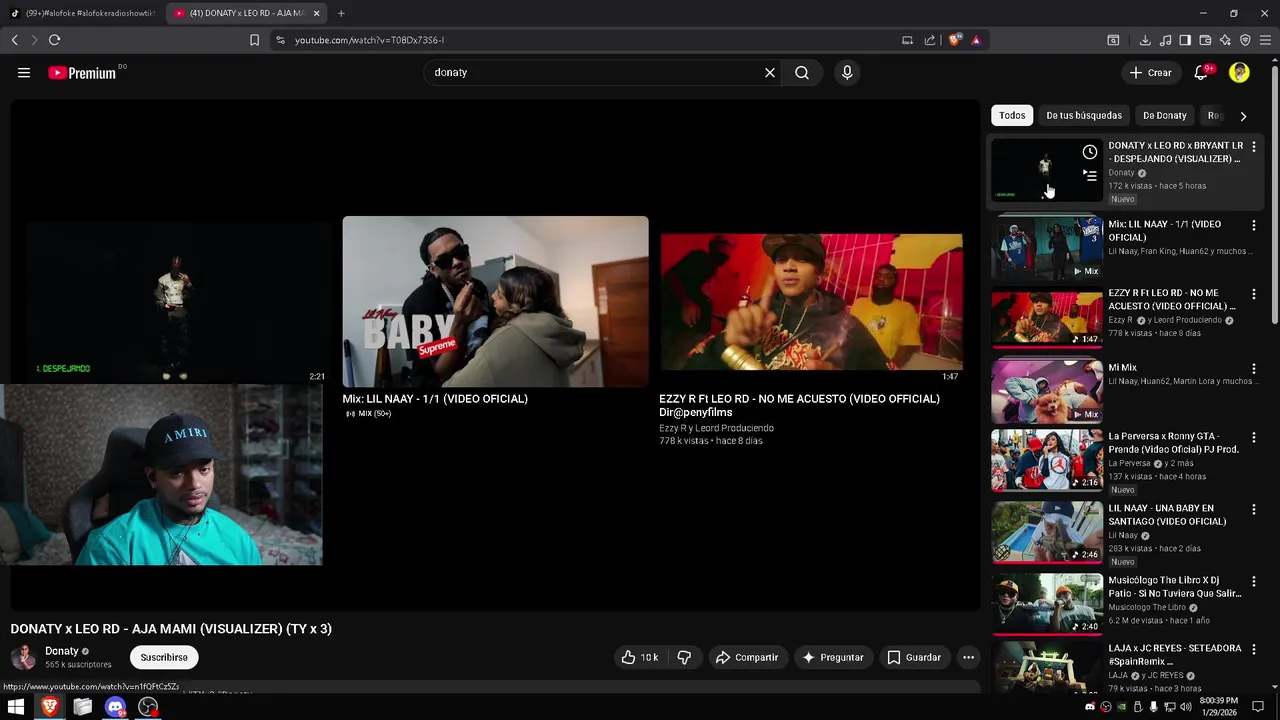Open the notifications bell
Screen dimensions: 1280x720
(x=1202, y=72)
